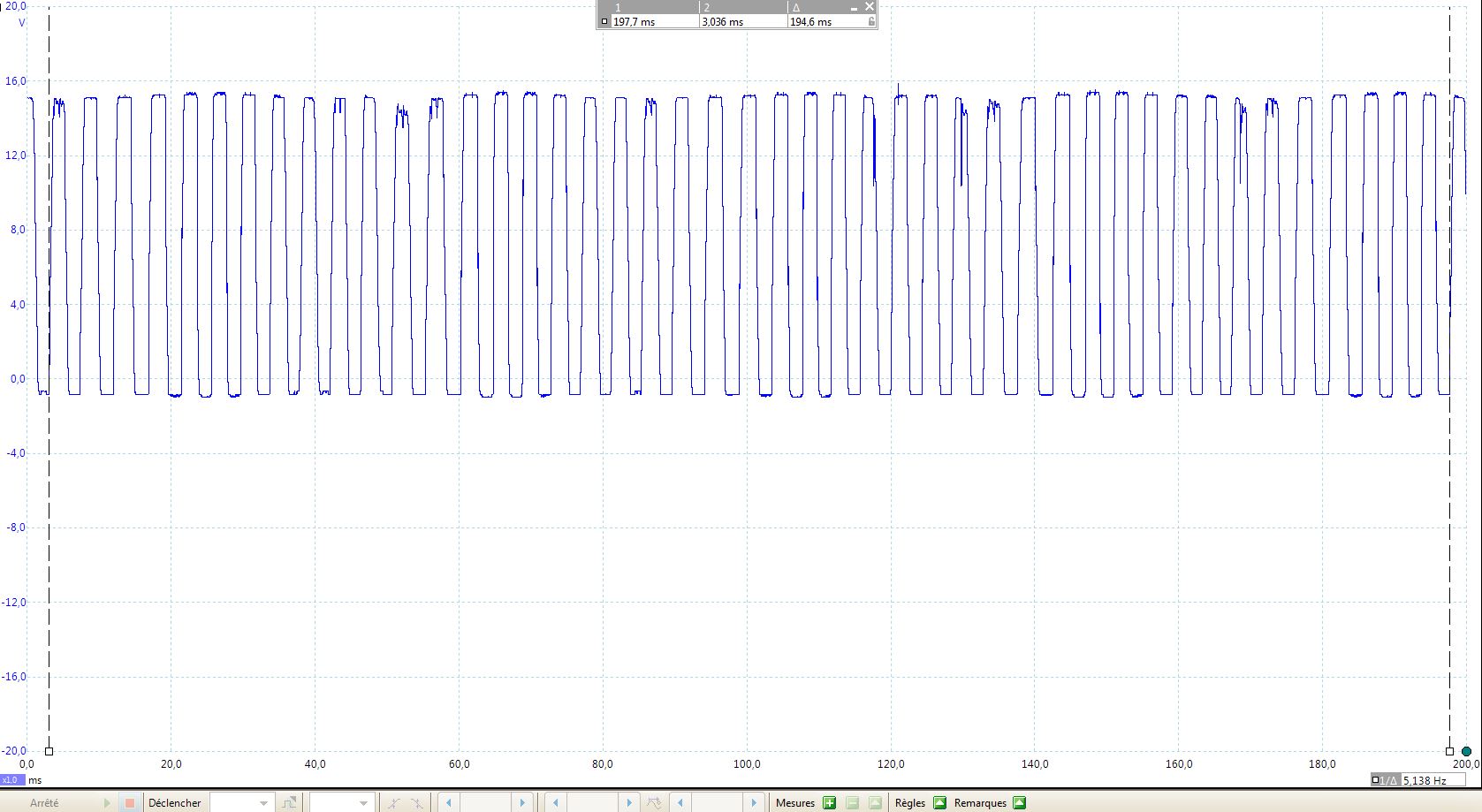Click the green start capture arrow
The height and width of the screenshot is (812, 1482).
click(107, 803)
